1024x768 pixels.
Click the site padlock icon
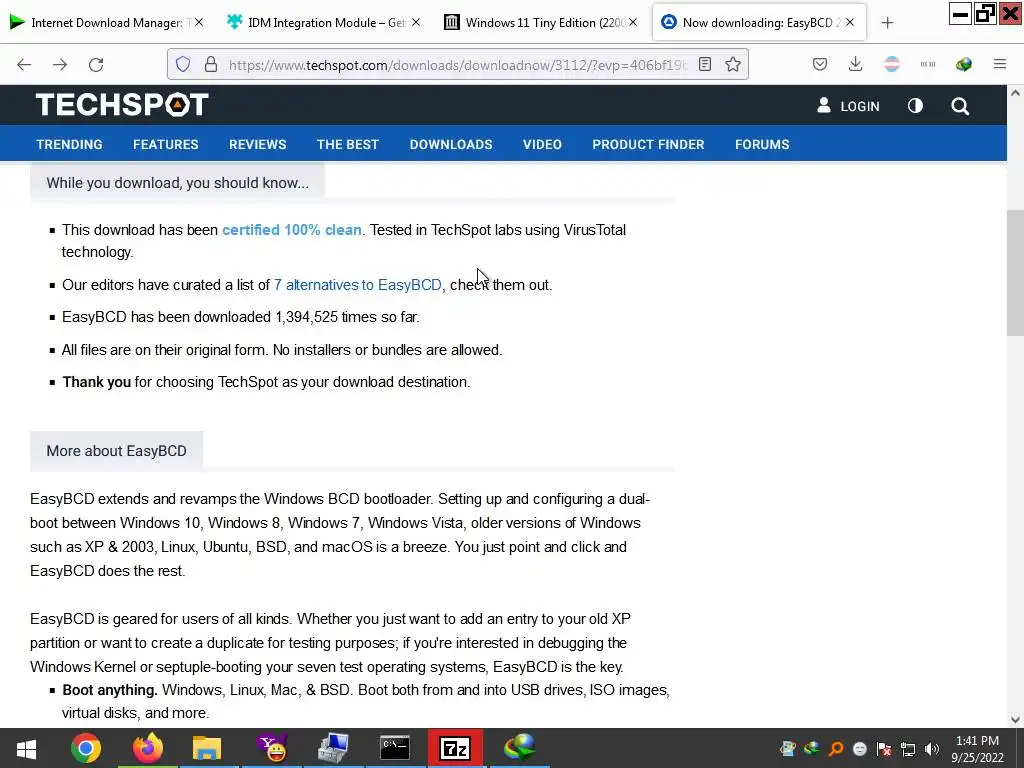(x=210, y=64)
